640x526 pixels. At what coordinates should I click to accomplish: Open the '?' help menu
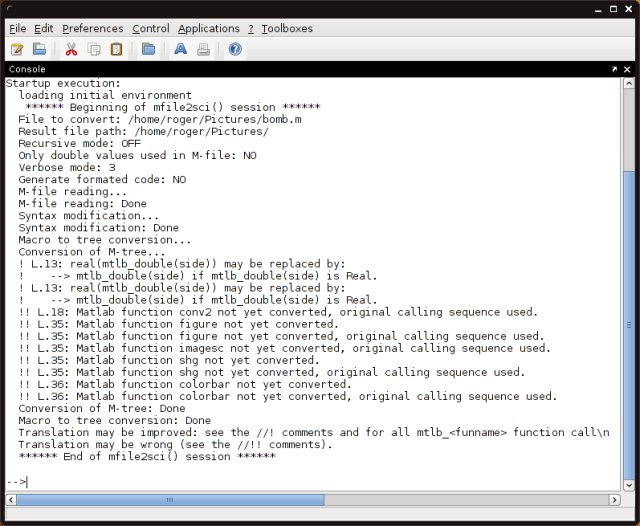point(251,29)
